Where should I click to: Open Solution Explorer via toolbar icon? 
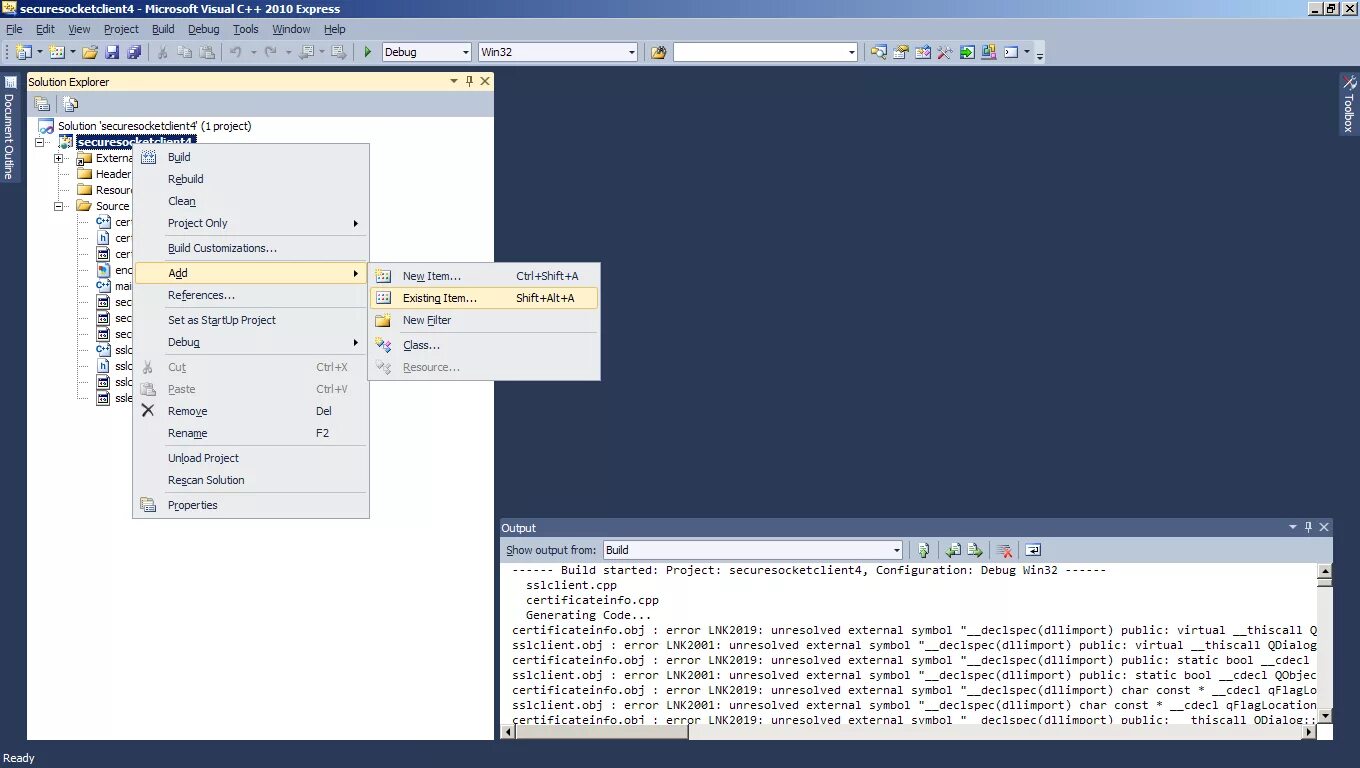878,52
